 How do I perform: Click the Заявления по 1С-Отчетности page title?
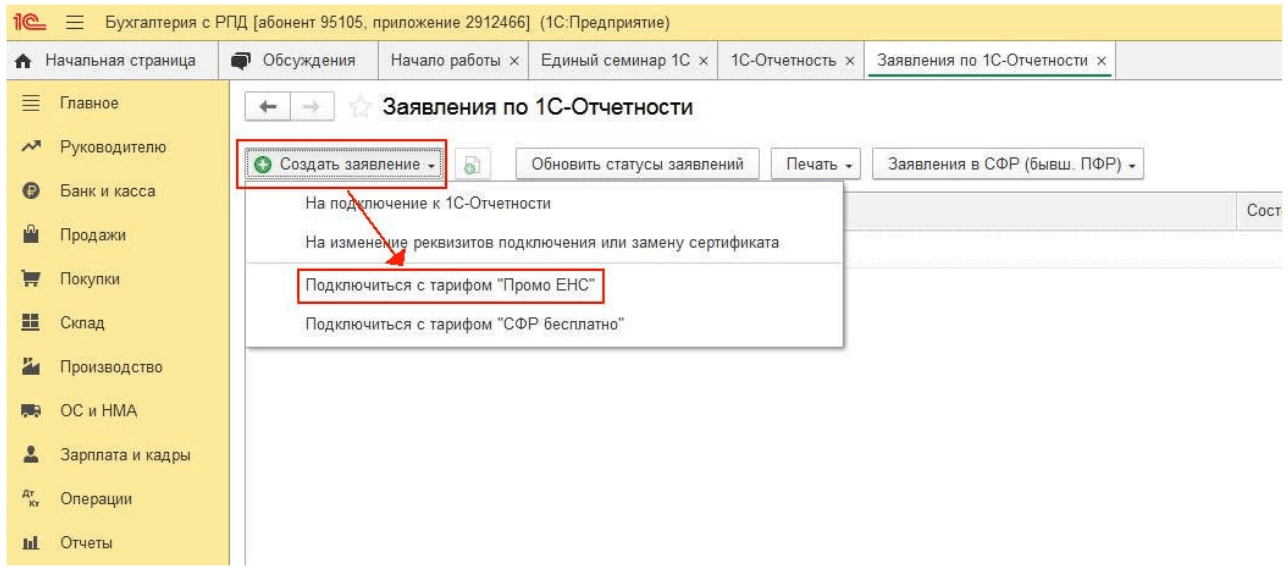(538, 107)
